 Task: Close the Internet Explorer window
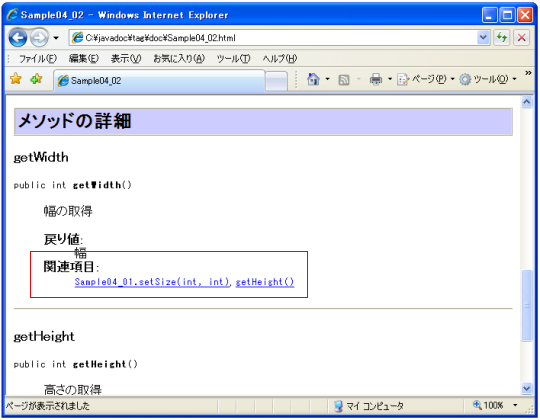point(525,15)
